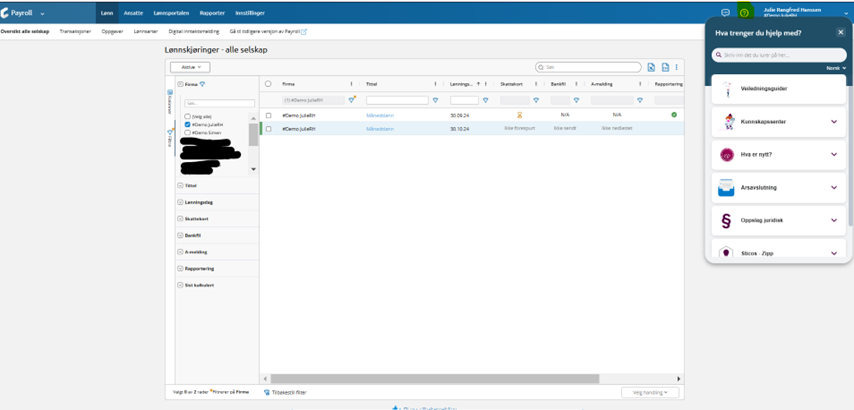Image resolution: width=854 pixels, height=410 pixels.
Task: Click the hourglass Skattekort status icon
Action: coord(519,115)
